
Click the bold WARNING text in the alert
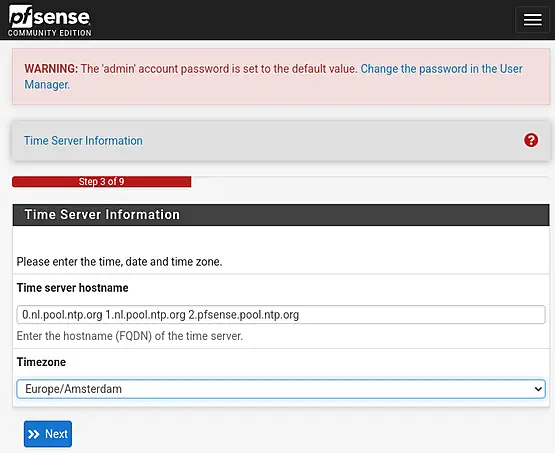(51, 69)
